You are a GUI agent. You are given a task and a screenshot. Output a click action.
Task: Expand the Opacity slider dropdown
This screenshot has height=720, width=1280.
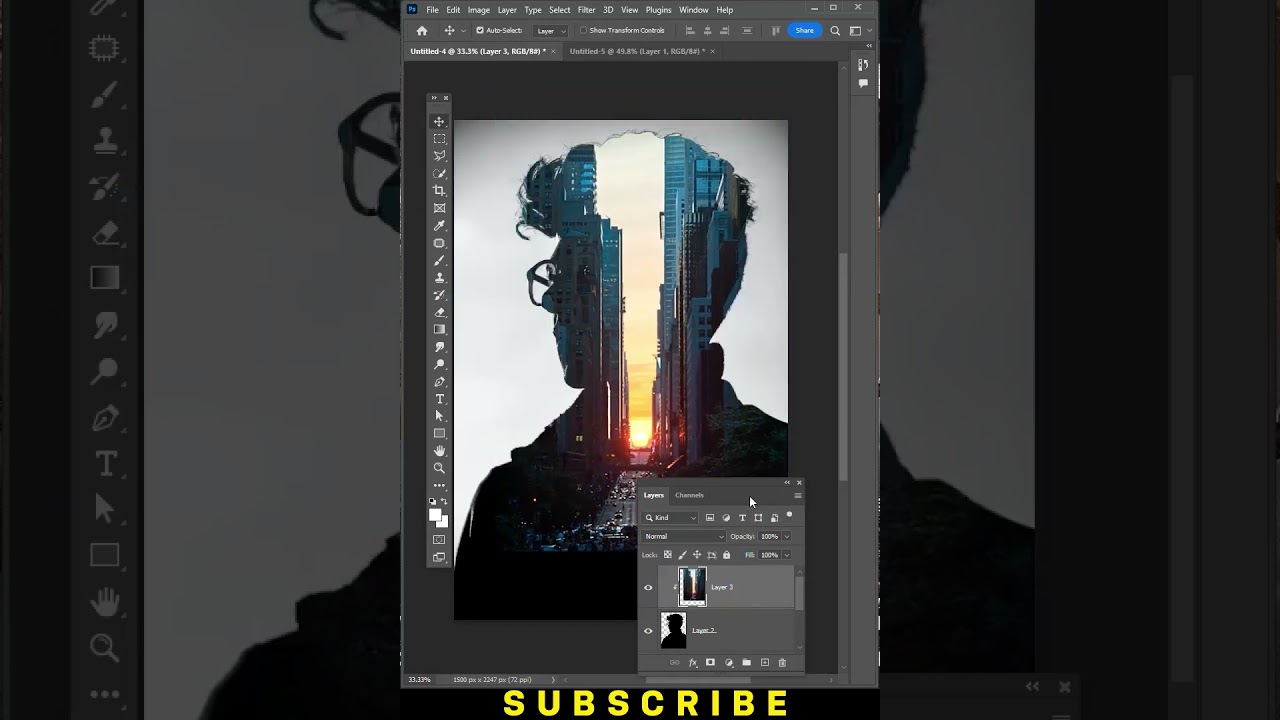[786, 536]
